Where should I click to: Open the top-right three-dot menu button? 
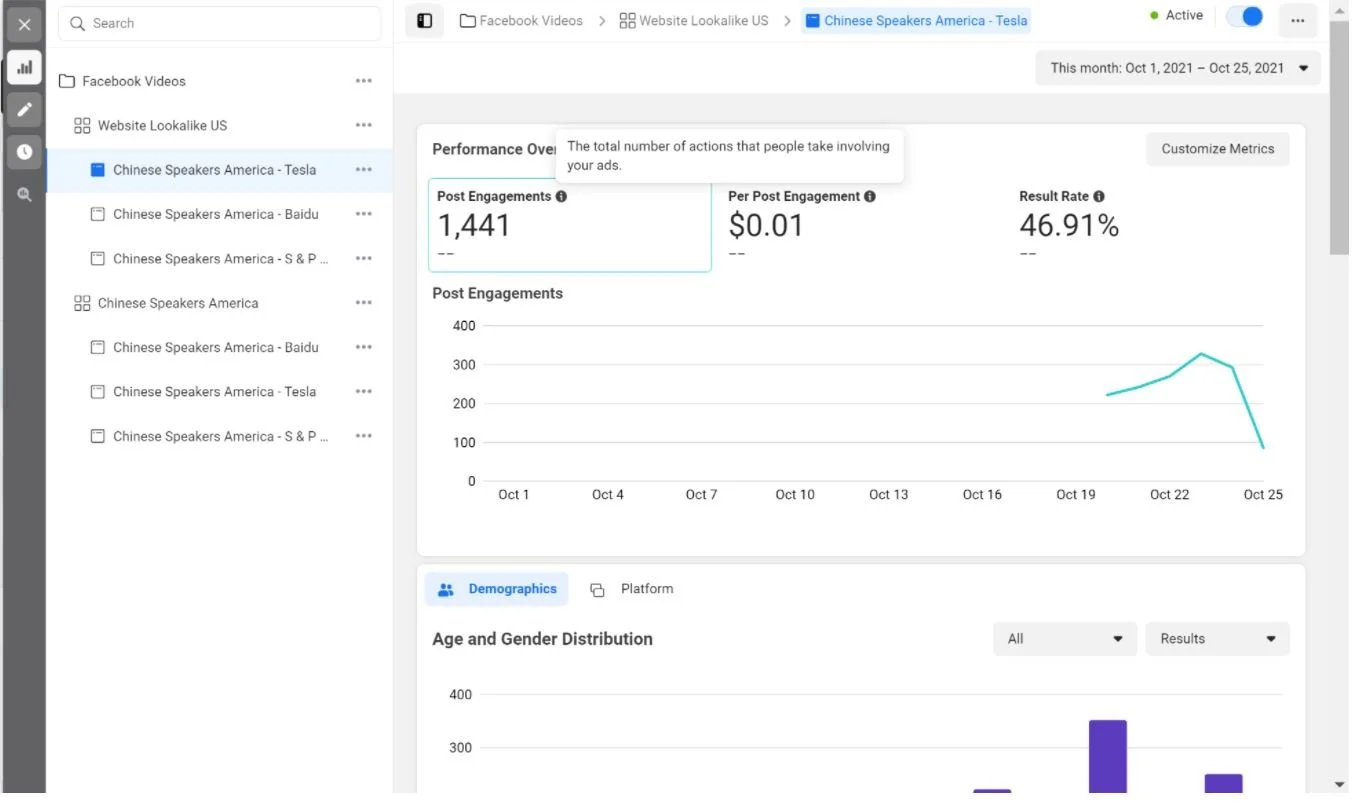pyautogui.click(x=1297, y=21)
